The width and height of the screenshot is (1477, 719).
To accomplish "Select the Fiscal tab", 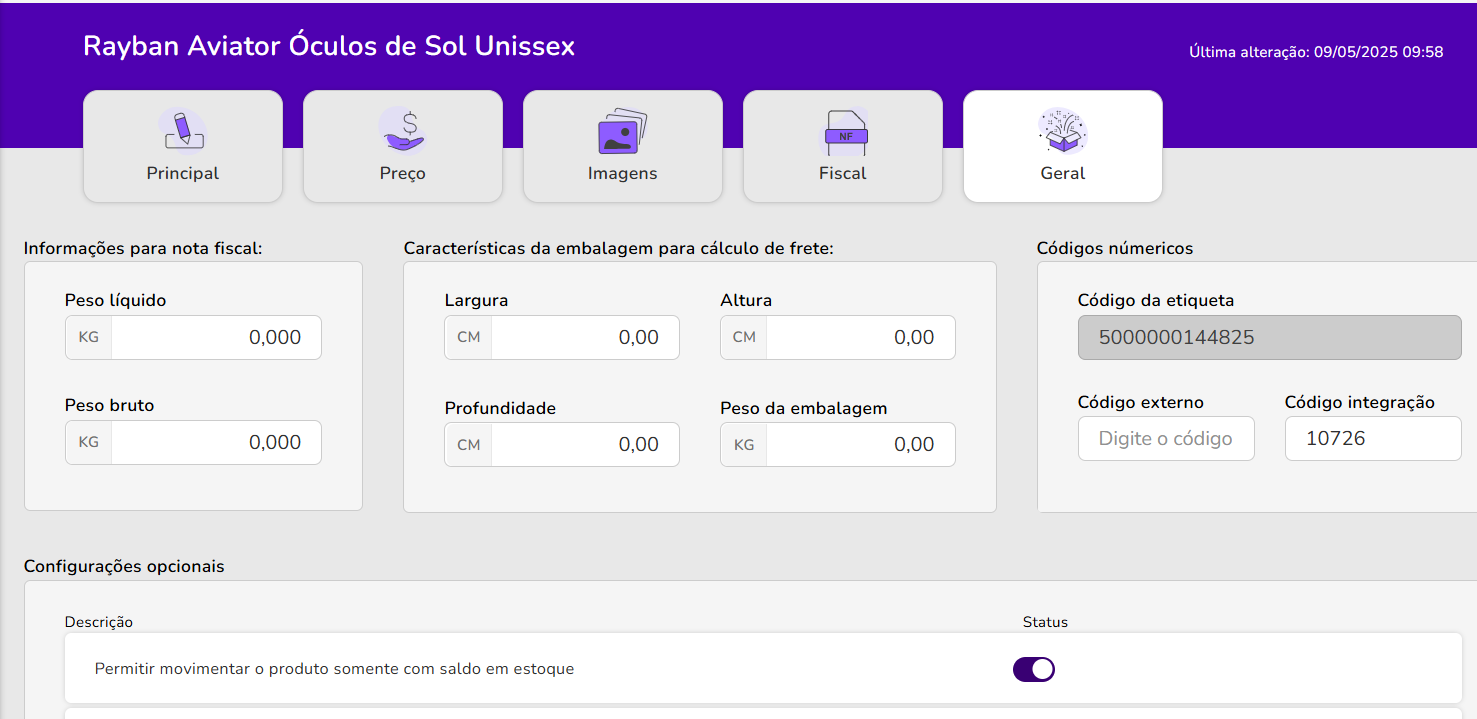I will click(843, 147).
